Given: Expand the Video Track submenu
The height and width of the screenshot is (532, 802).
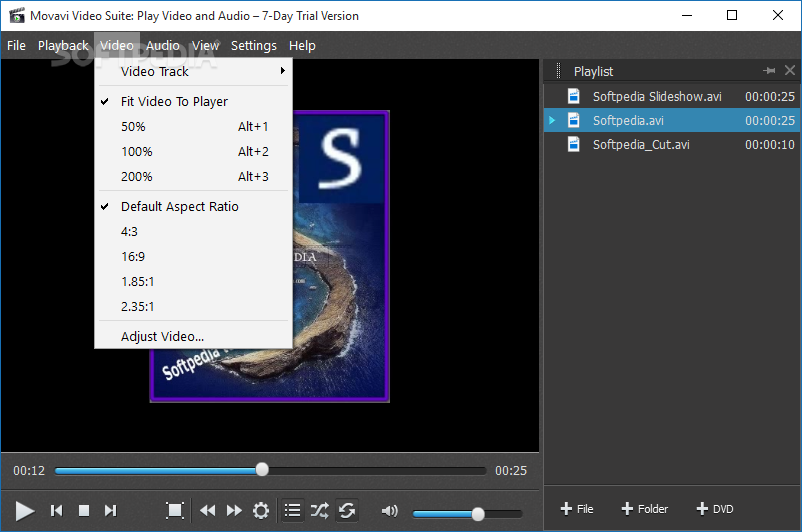Looking at the screenshot, I should coord(193,71).
